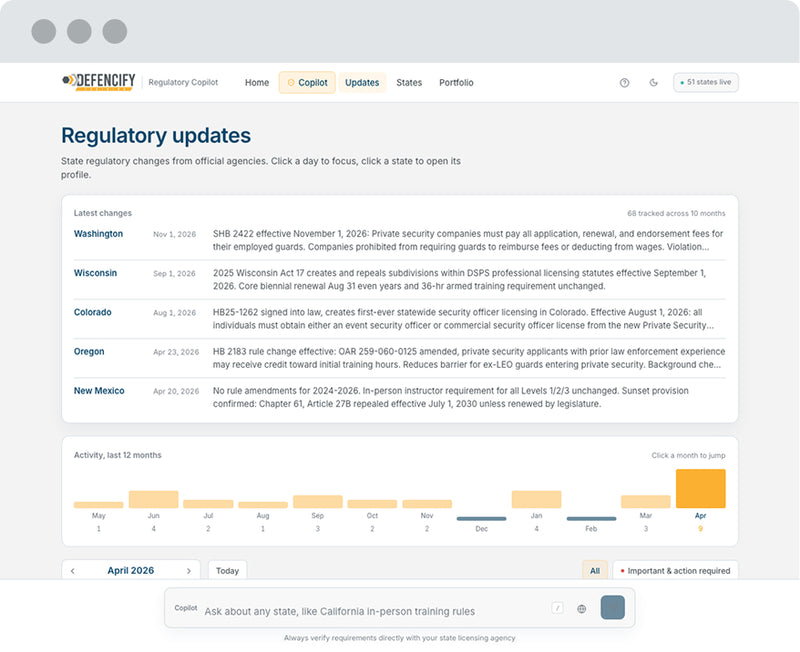Screen dimensions: 800x652
Task: Click the Sep 1, 2026 date
Action: click(x=174, y=273)
